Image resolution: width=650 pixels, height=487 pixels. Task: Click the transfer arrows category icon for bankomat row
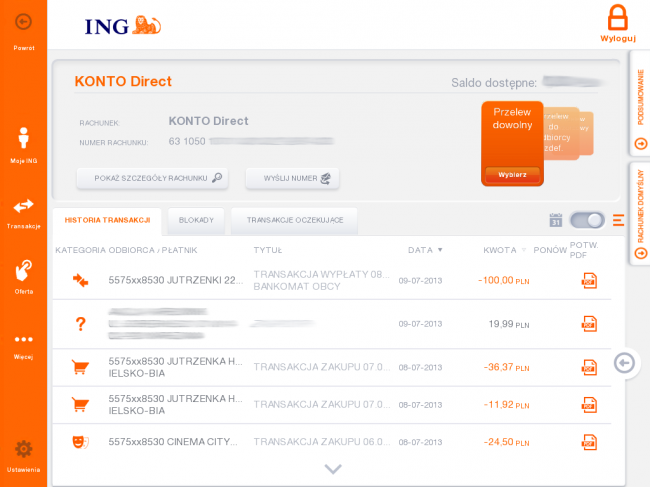[x=80, y=281]
